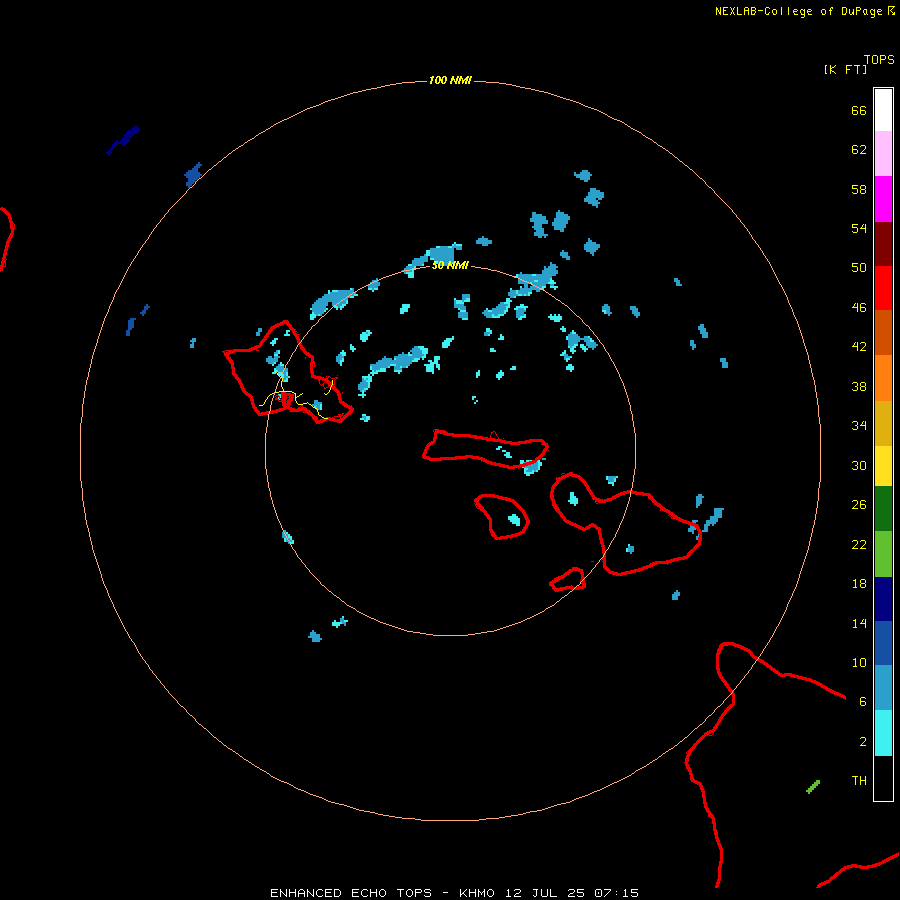Click the 50 legend value
The width and height of the screenshot is (900, 900).
(x=859, y=267)
